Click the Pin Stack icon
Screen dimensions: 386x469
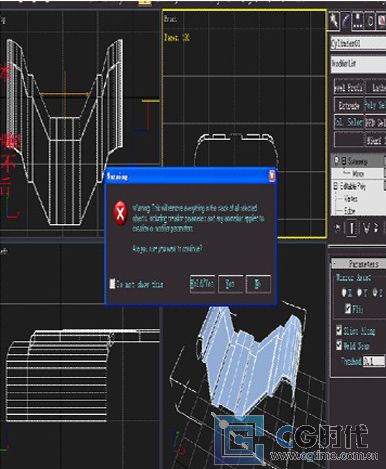pos(337,228)
